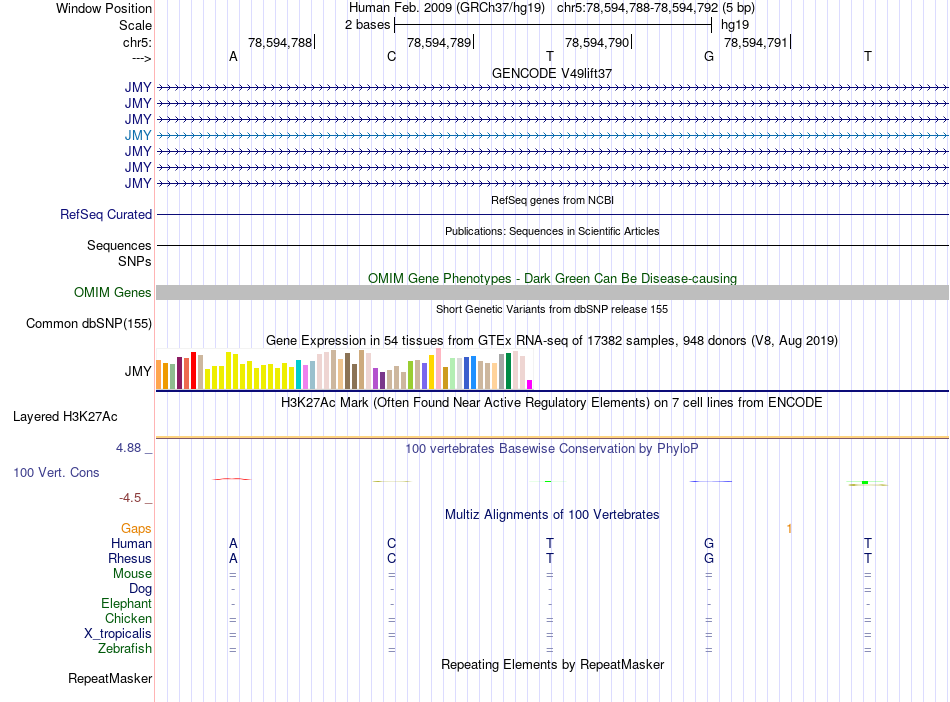Click the Sequences track label

click(119, 245)
